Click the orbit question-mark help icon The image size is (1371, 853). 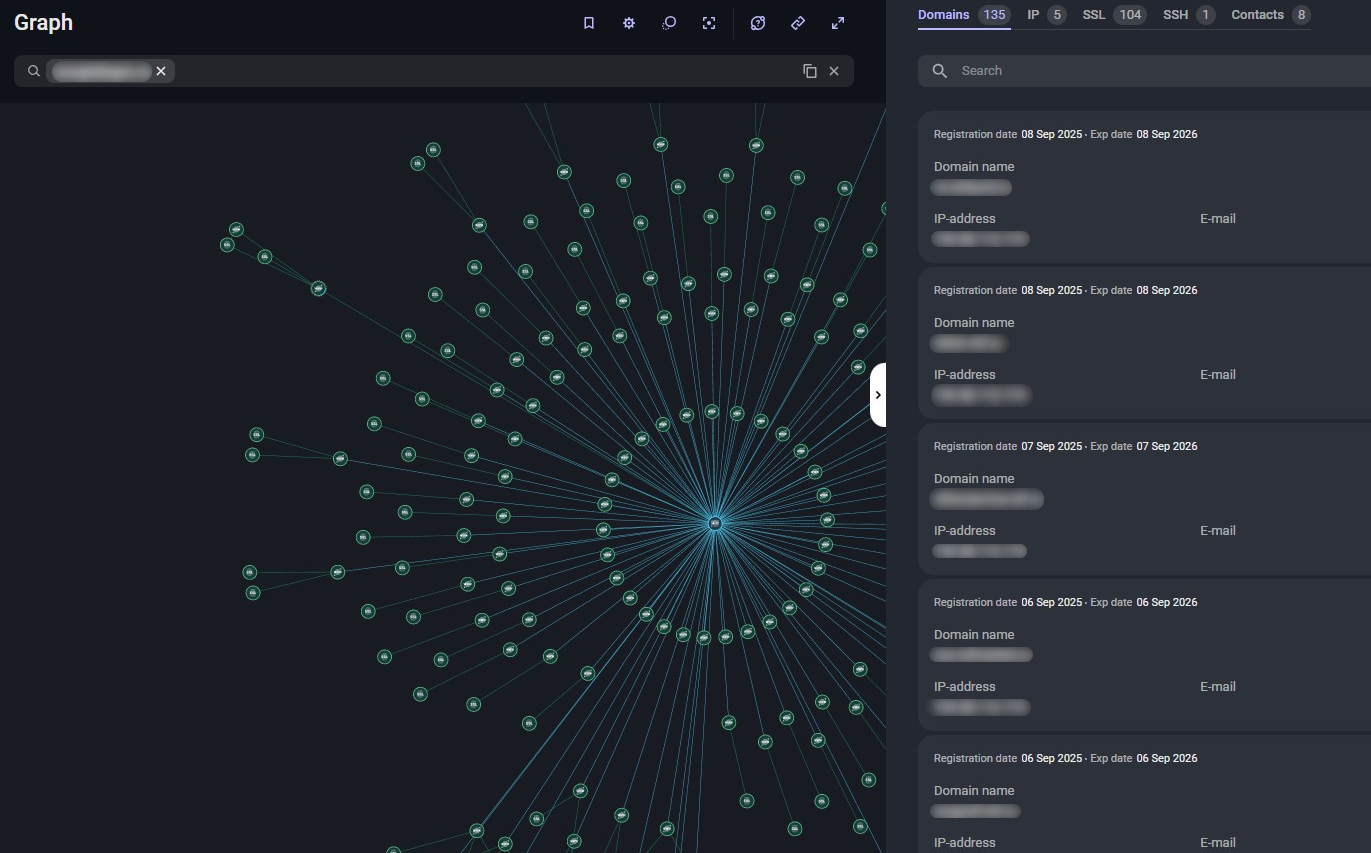tap(758, 23)
